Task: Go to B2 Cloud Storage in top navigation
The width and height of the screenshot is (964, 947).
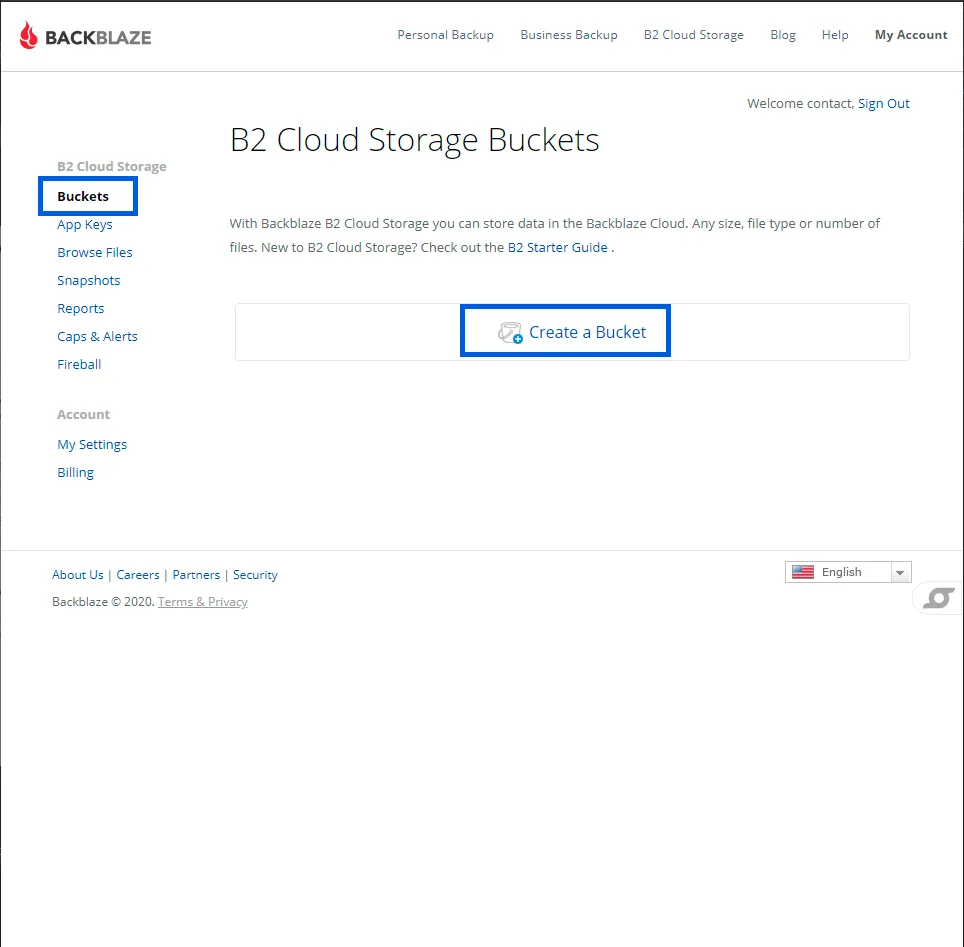Action: pyautogui.click(x=693, y=35)
